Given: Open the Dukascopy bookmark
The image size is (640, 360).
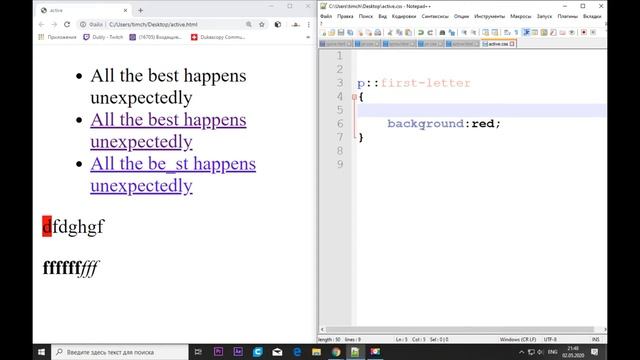Looking at the screenshot, I should (218, 37).
